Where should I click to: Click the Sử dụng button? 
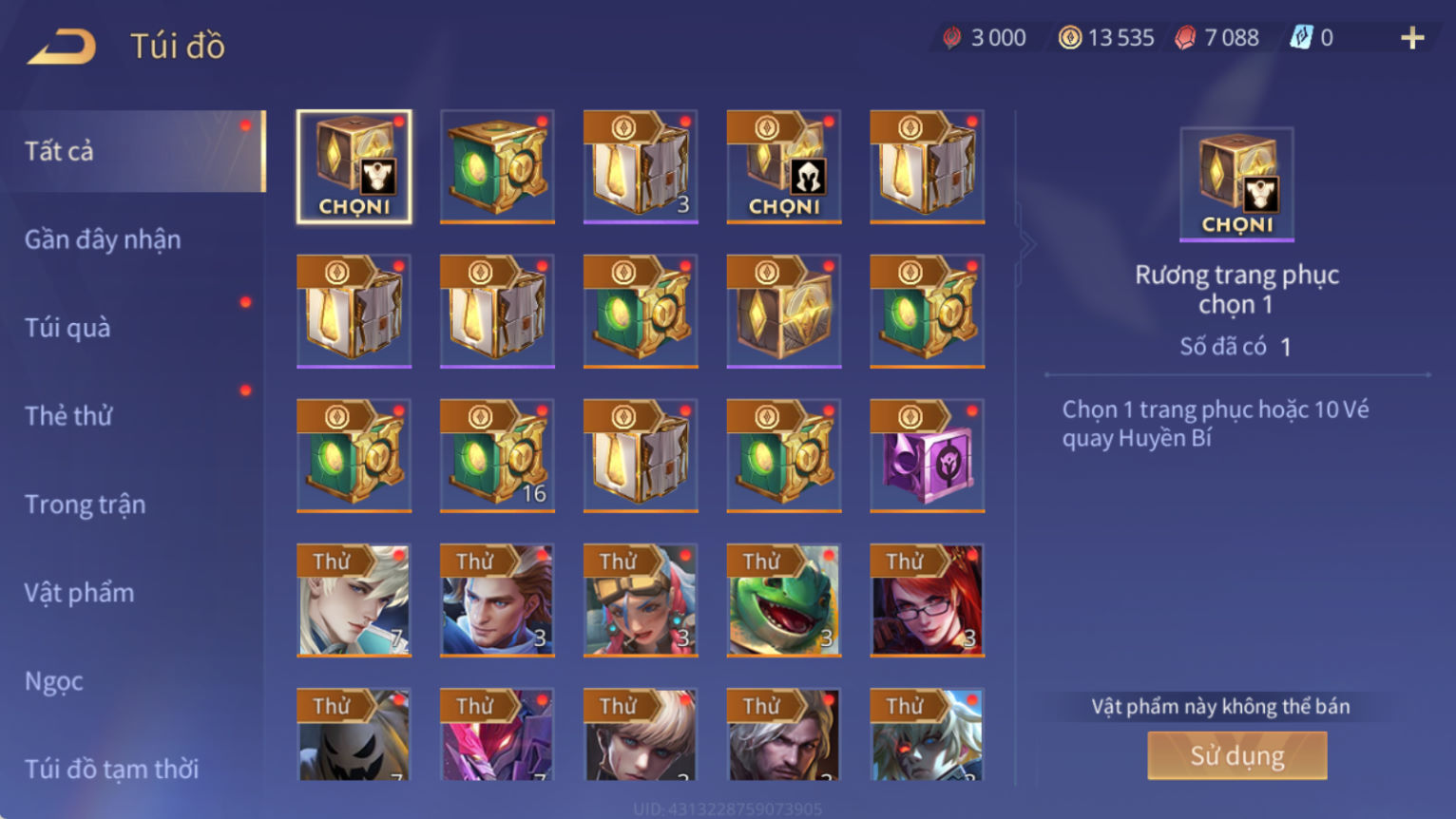pos(1236,756)
